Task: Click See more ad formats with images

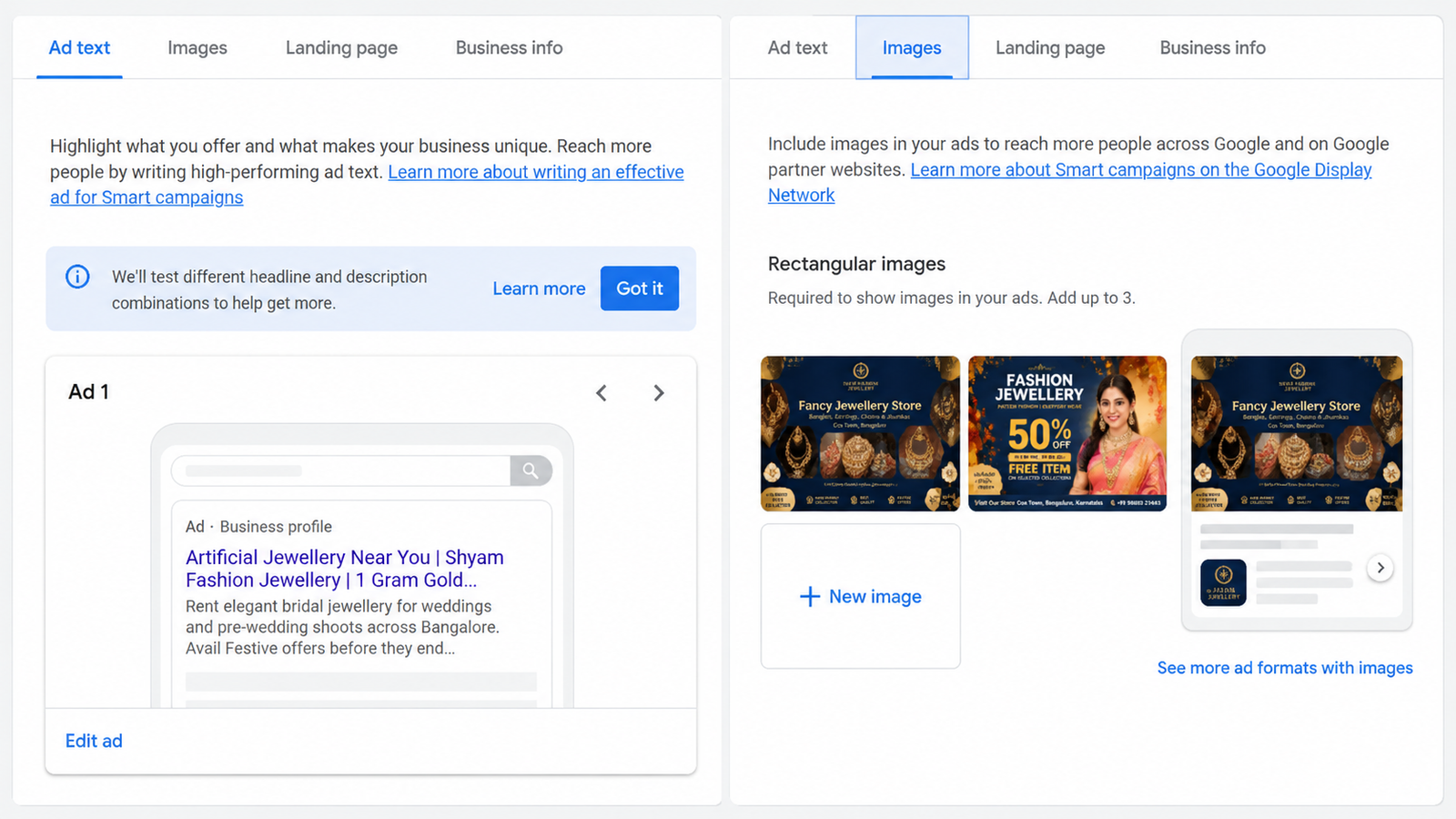Action: pyautogui.click(x=1285, y=668)
